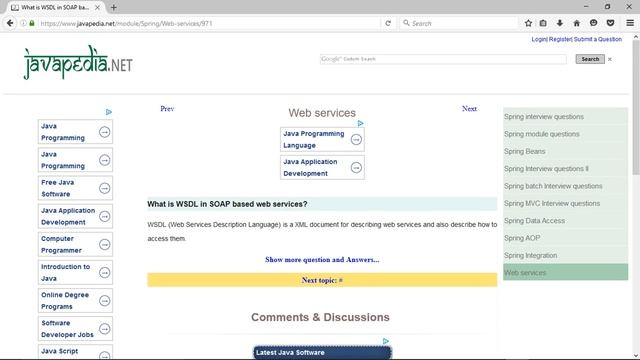Image resolution: width=640 pixels, height=360 pixels.
Task: Open the bookmarks list icon
Action: pos(543,23)
